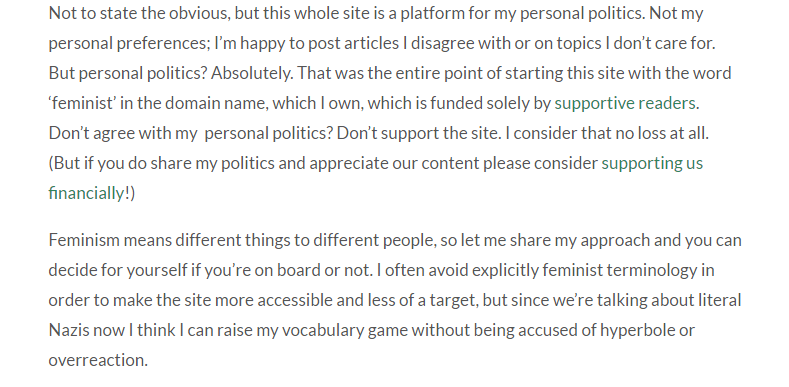Click the word 'platform' in the first line
This screenshot has width=789, height=387.
tap(432, 13)
